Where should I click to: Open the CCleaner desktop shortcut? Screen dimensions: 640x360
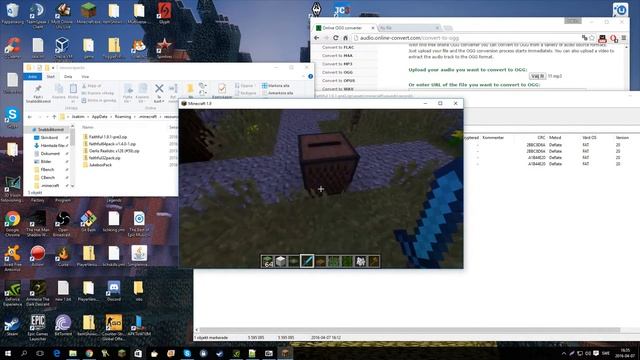click(12, 47)
